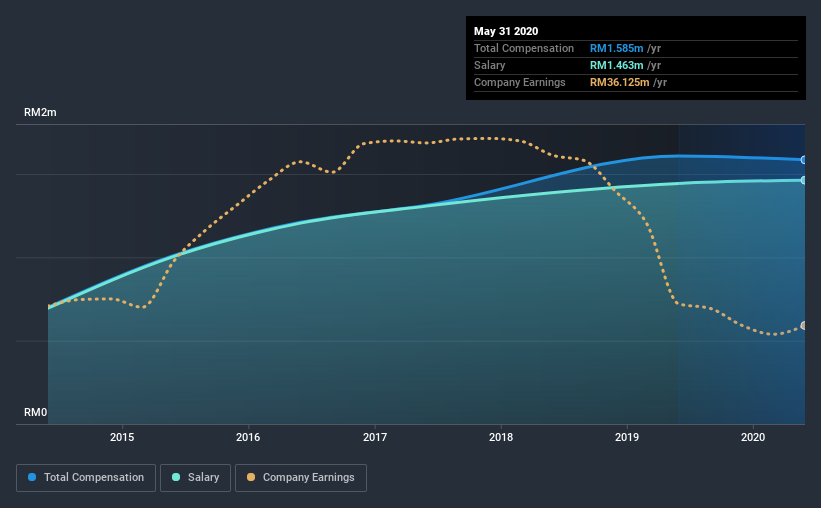Click the 2016 x-axis label
Viewport: 821px width, 508px height.
click(x=248, y=437)
